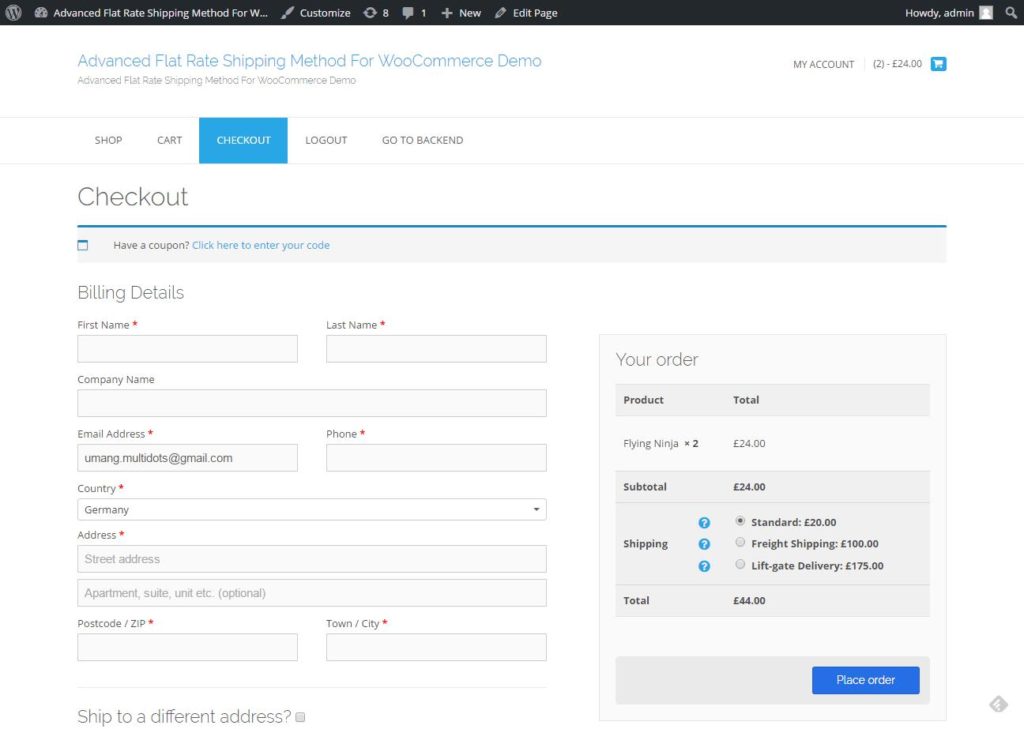Click the Place order button
The image size is (1024, 729).
[865, 680]
